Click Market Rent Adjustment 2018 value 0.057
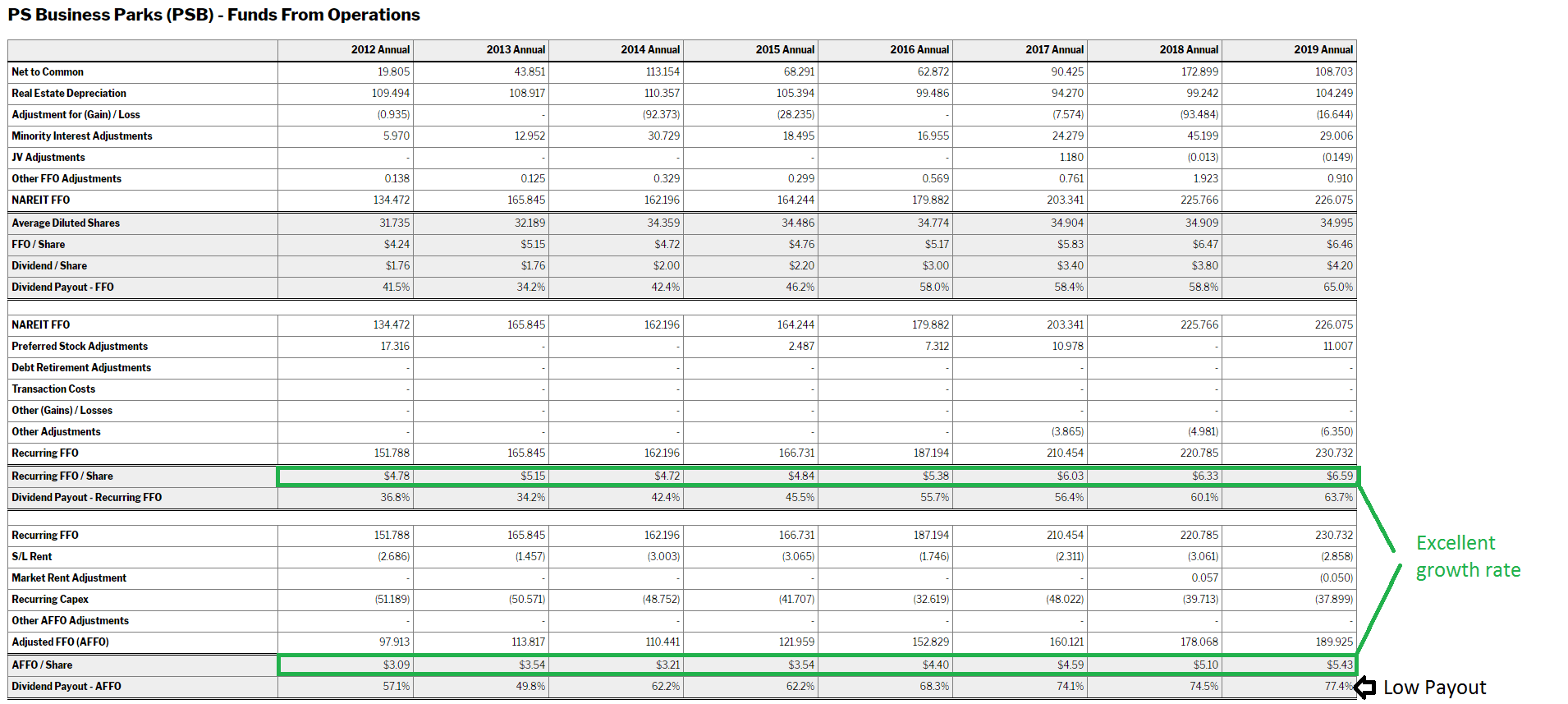Image resolution: width=1568 pixels, height=704 pixels. point(1205,578)
